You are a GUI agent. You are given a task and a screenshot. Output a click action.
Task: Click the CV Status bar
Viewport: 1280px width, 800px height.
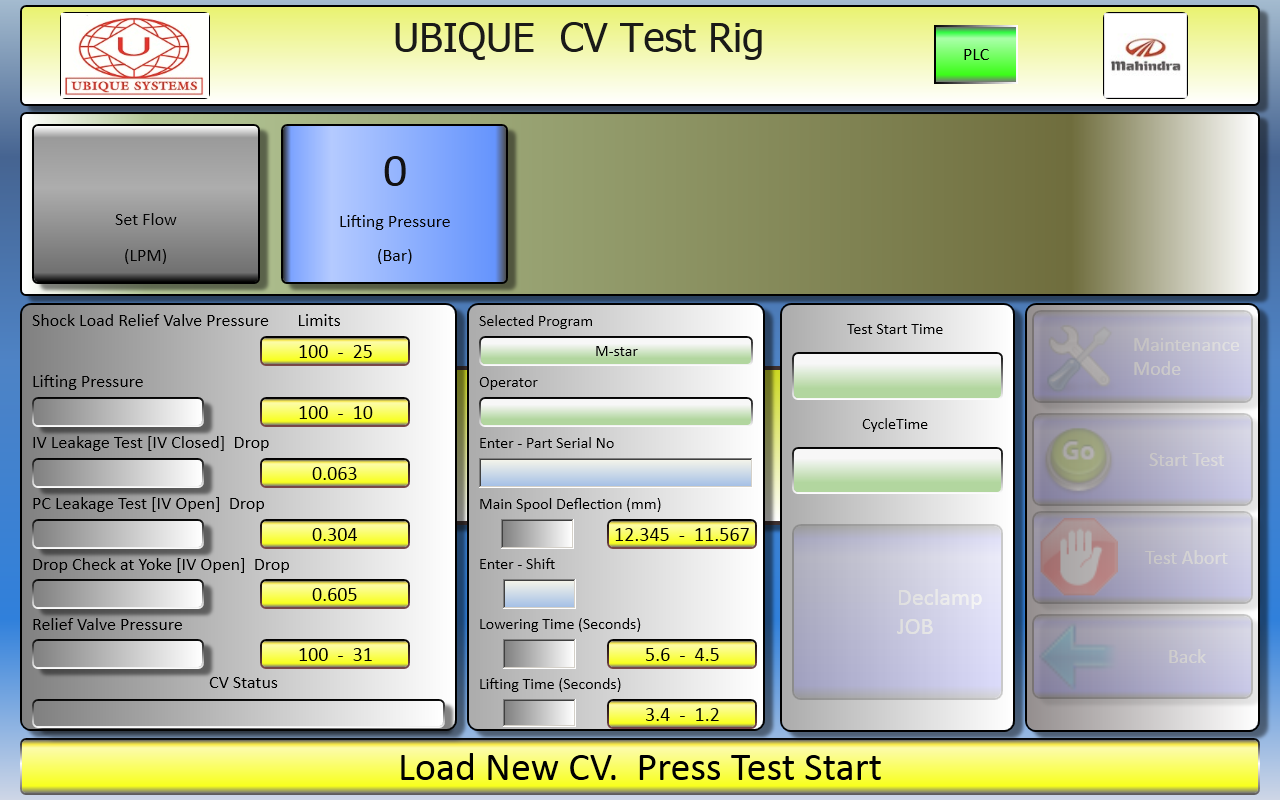click(238, 714)
